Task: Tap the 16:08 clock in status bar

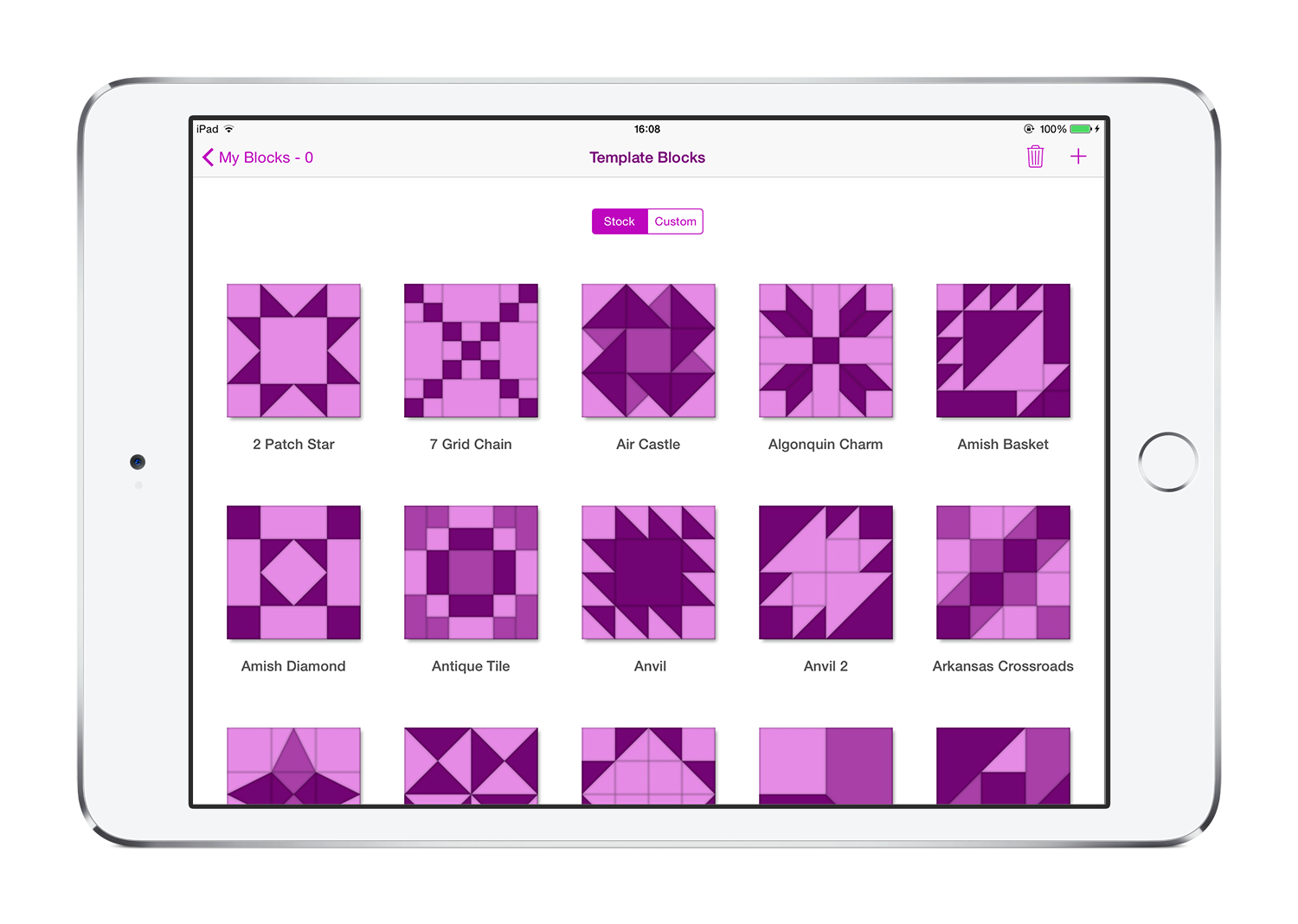Action: coord(647,129)
